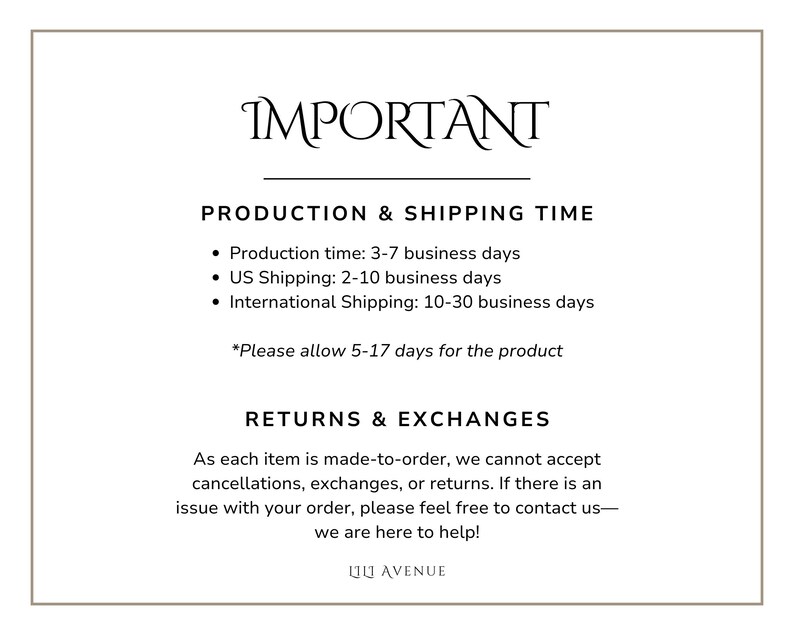Click the IMPORTANT title heading

tap(395, 122)
